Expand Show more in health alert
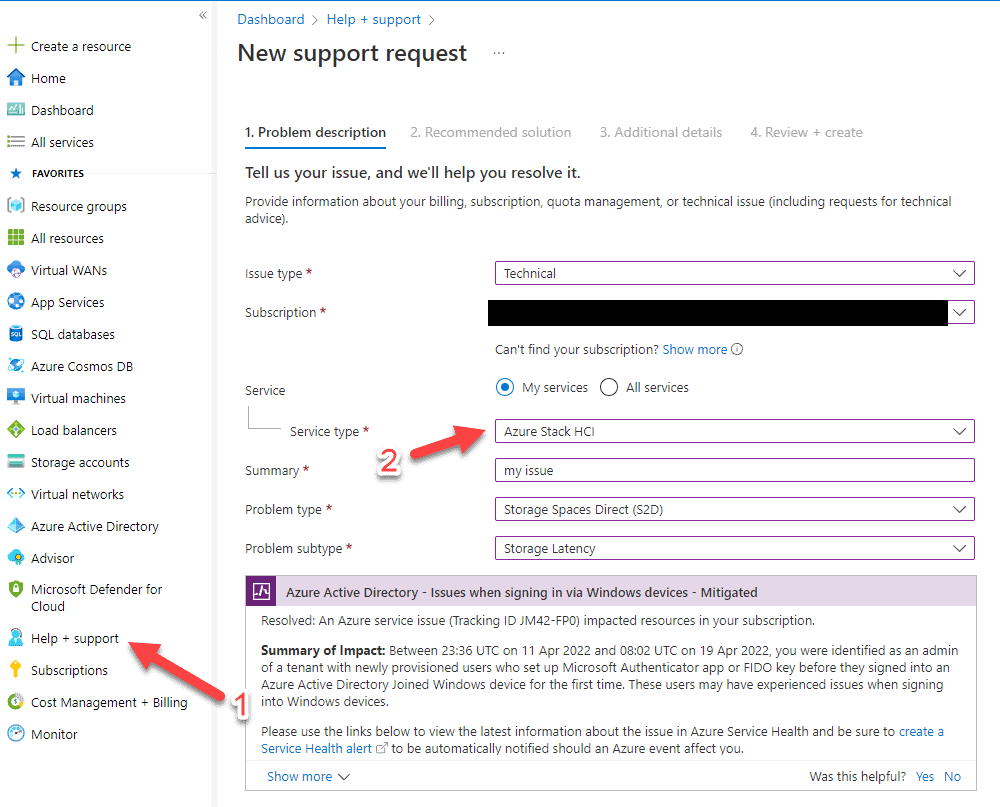The width and height of the screenshot is (1000, 807). (x=308, y=776)
